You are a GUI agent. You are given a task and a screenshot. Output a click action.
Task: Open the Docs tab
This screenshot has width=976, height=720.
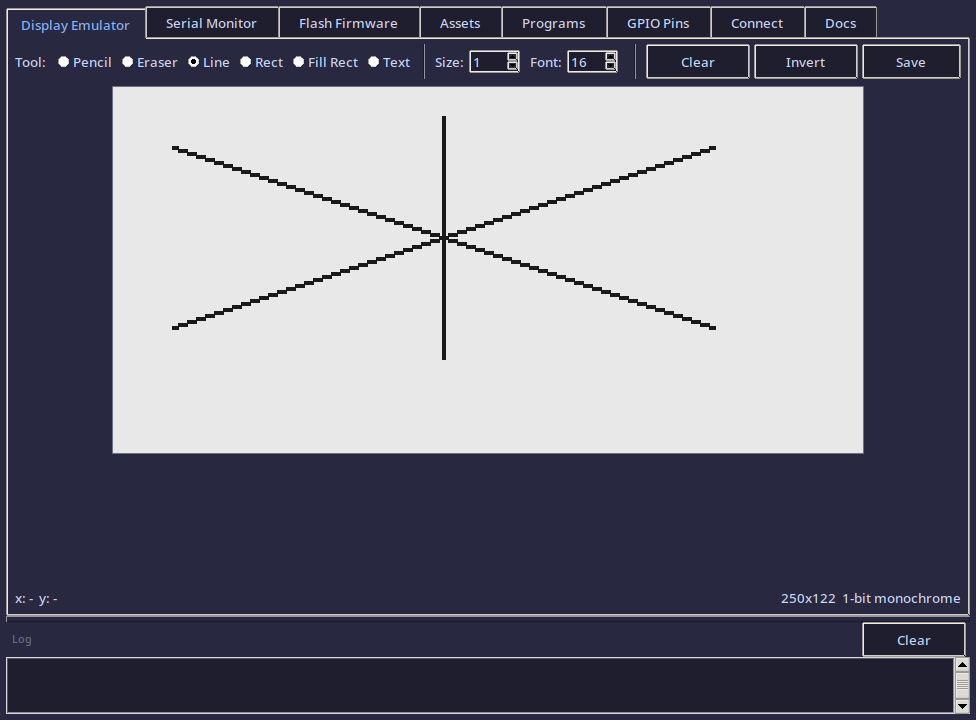point(840,22)
